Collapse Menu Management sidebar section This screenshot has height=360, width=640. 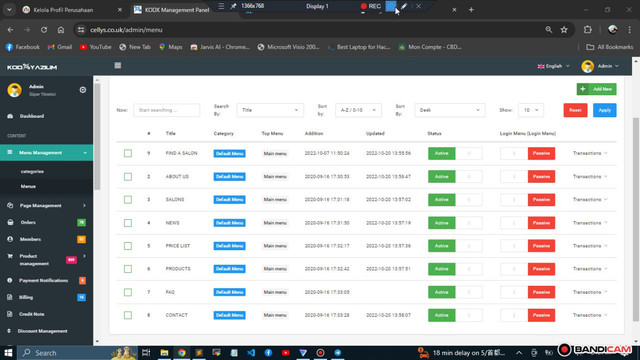47,153
